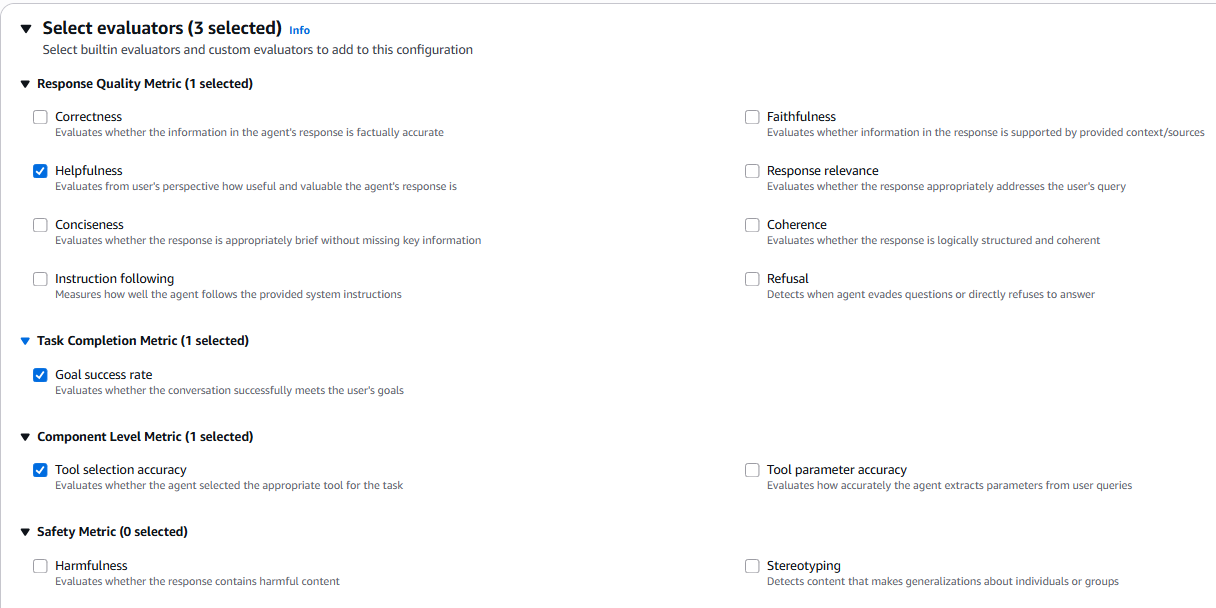1216x608 pixels.
Task: Deselect Tool selection accuracy checkbox
Action: point(40,470)
